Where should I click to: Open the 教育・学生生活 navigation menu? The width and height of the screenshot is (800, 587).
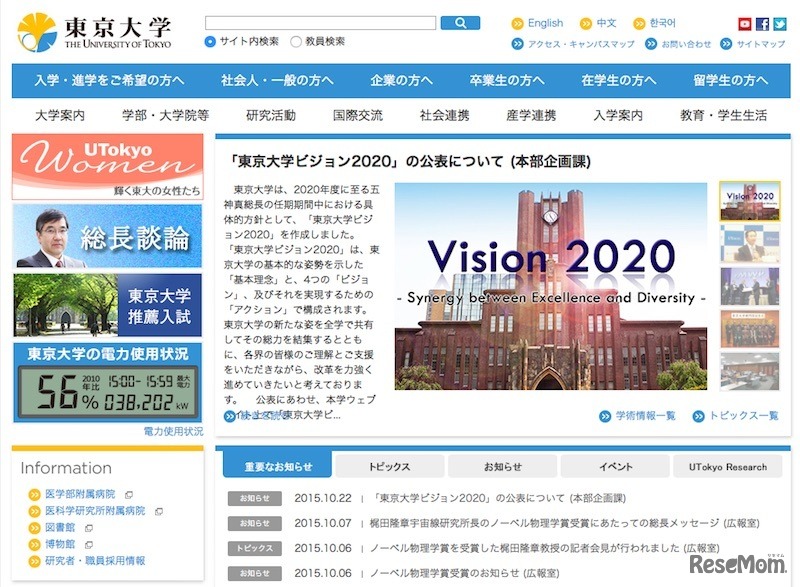[x=723, y=116]
